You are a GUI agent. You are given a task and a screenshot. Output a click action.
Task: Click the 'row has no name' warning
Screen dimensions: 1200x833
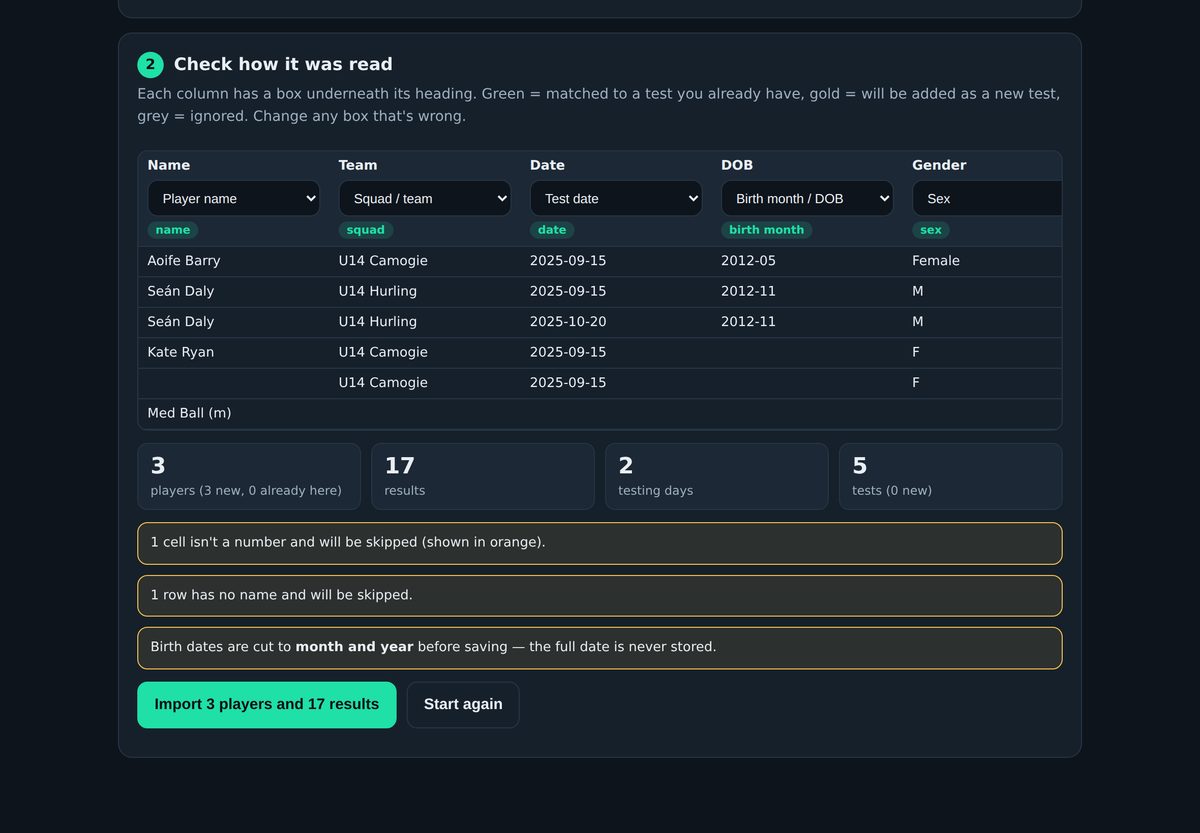tap(600, 595)
